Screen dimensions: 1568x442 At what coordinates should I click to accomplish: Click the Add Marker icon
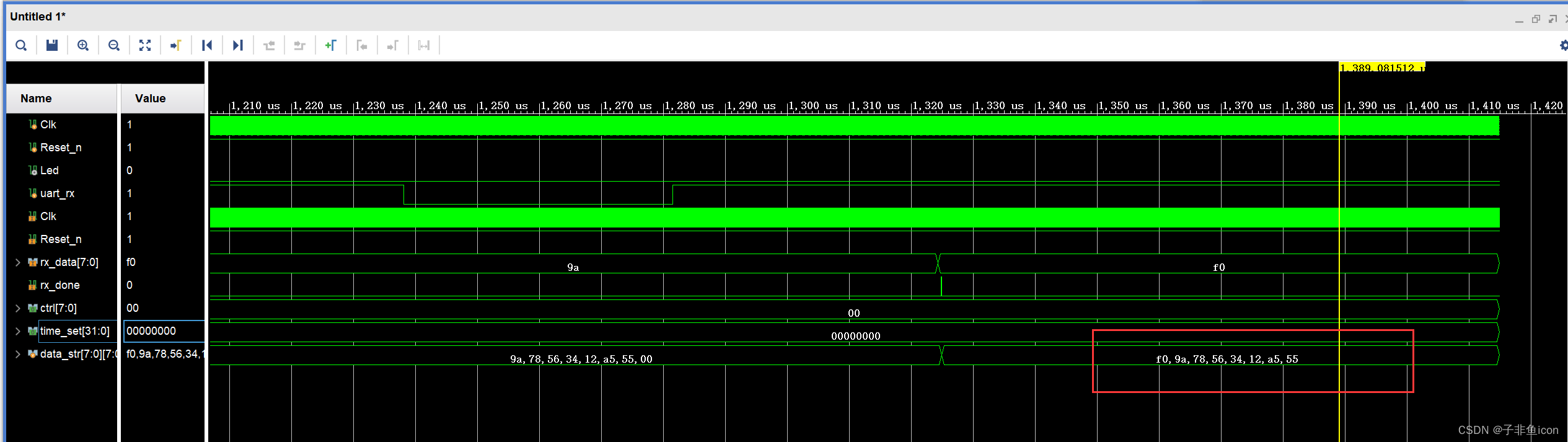coord(331,45)
